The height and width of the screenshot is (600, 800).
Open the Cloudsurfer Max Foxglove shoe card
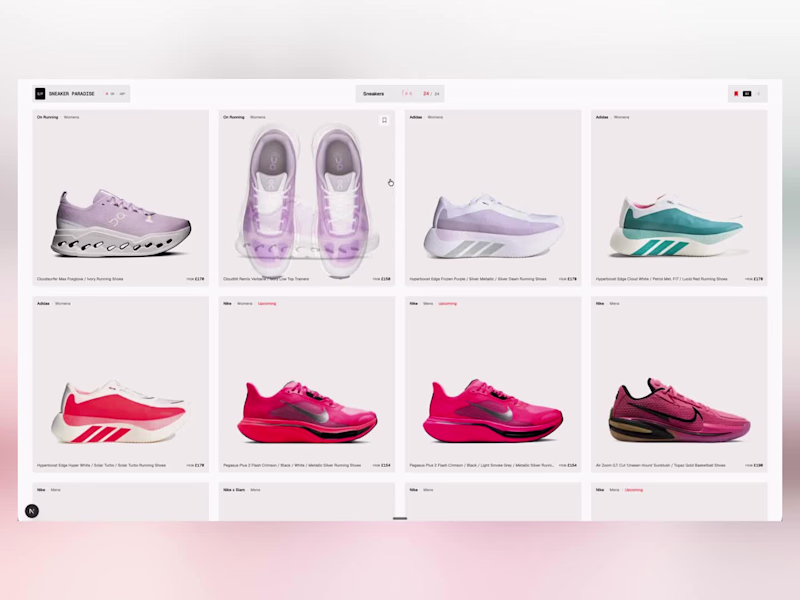point(121,198)
